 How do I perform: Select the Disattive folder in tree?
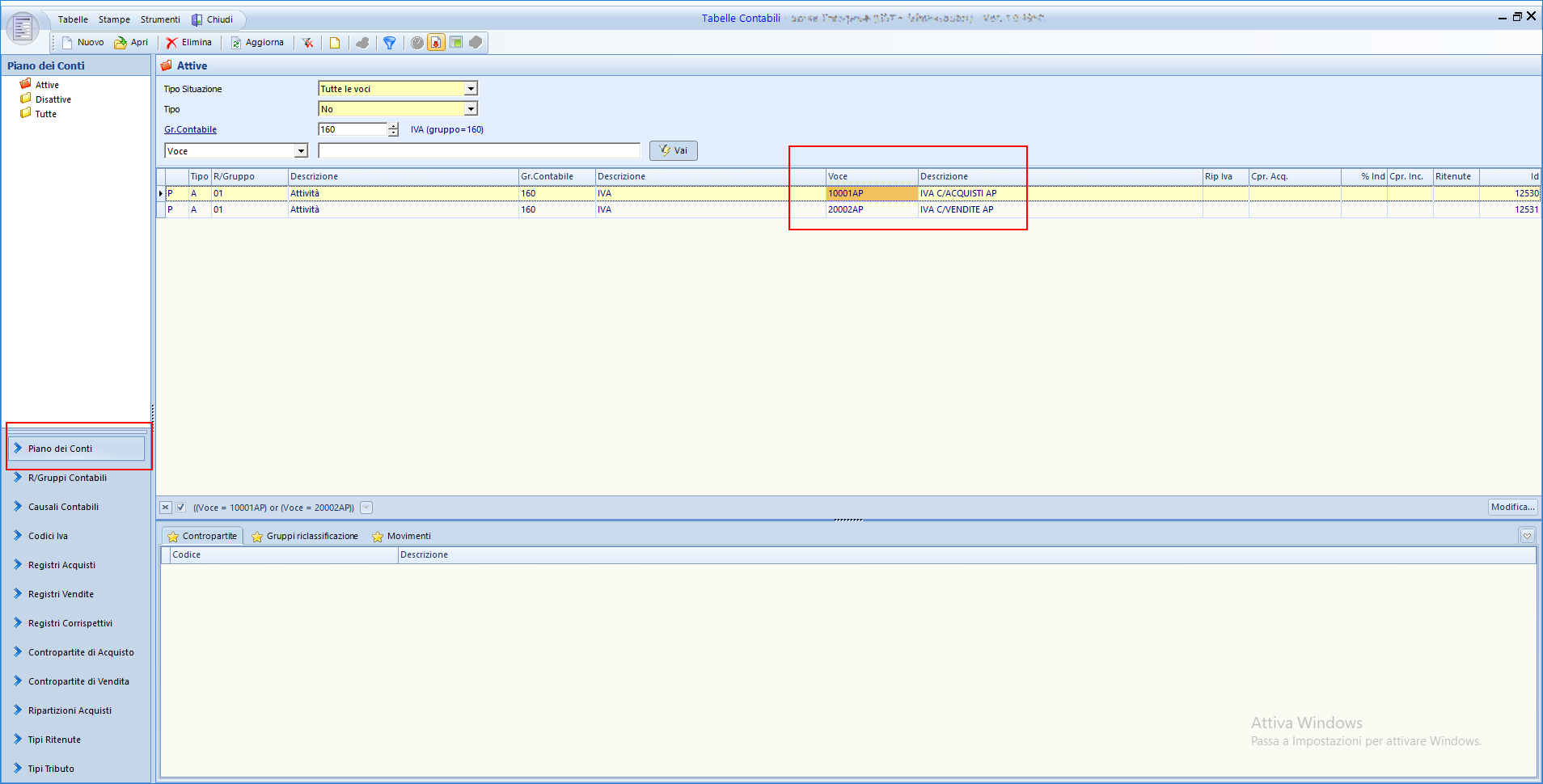(53, 99)
